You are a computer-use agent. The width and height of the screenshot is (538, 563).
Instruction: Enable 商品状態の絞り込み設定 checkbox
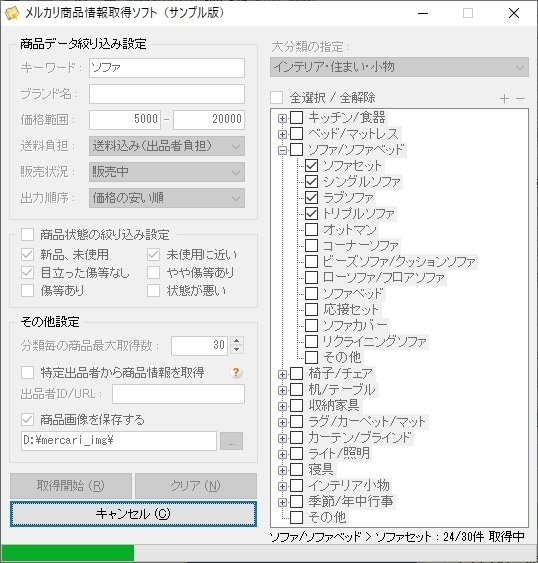click(x=27, y=235)
